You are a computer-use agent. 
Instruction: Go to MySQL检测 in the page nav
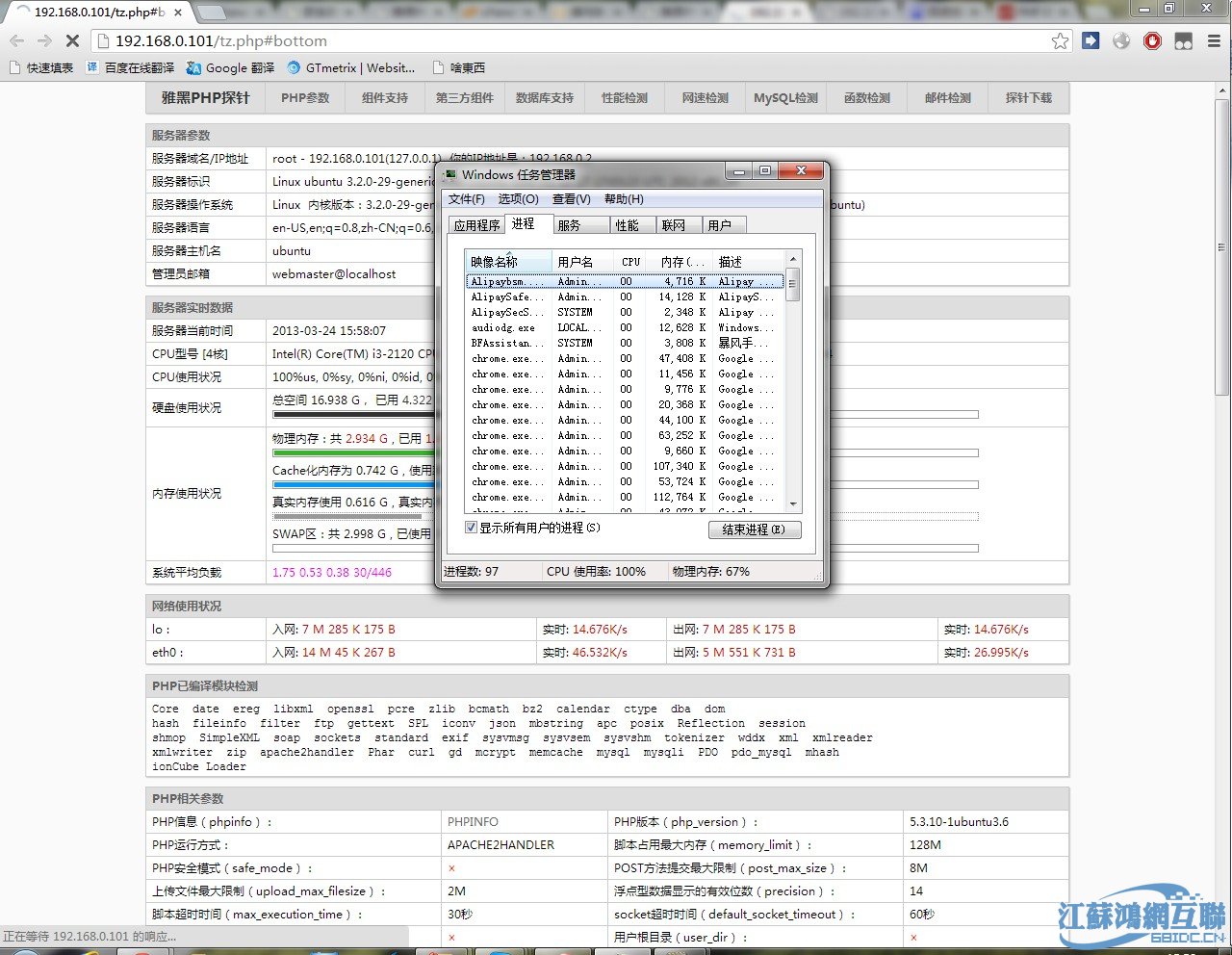click(x=785, y=98)
